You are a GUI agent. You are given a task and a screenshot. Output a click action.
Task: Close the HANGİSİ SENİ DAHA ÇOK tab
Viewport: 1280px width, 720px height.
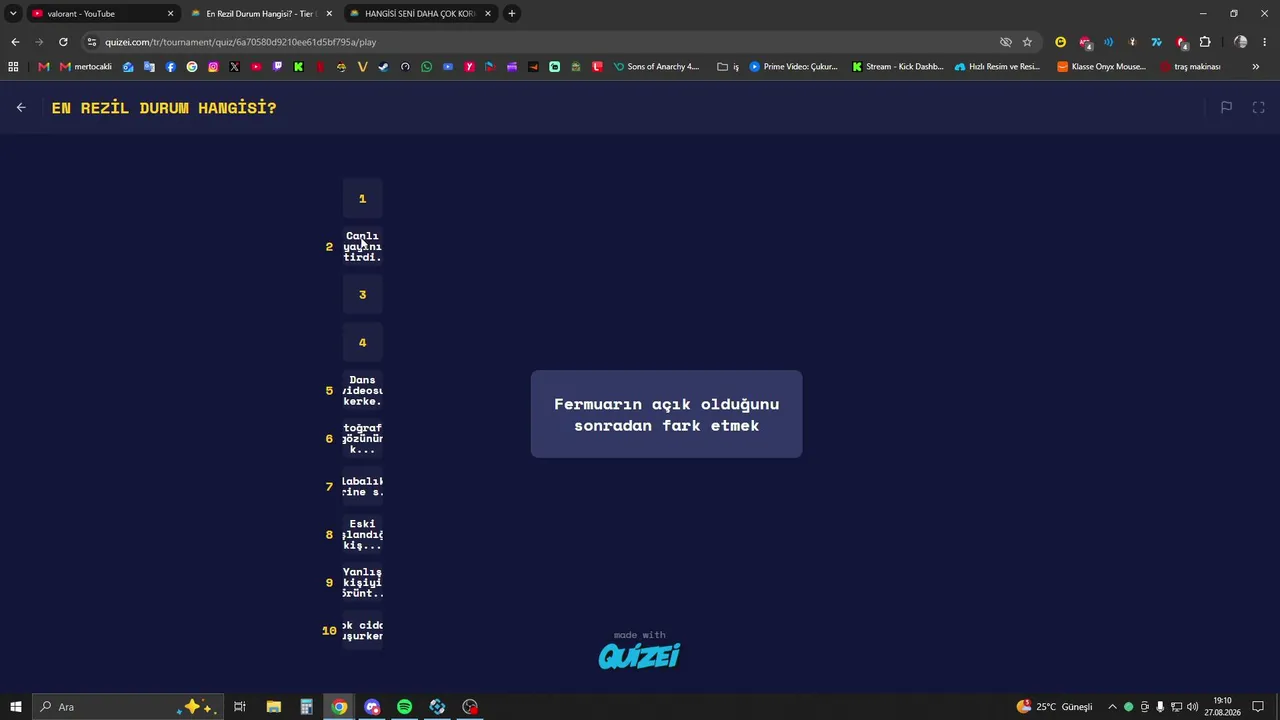point(488,13)
